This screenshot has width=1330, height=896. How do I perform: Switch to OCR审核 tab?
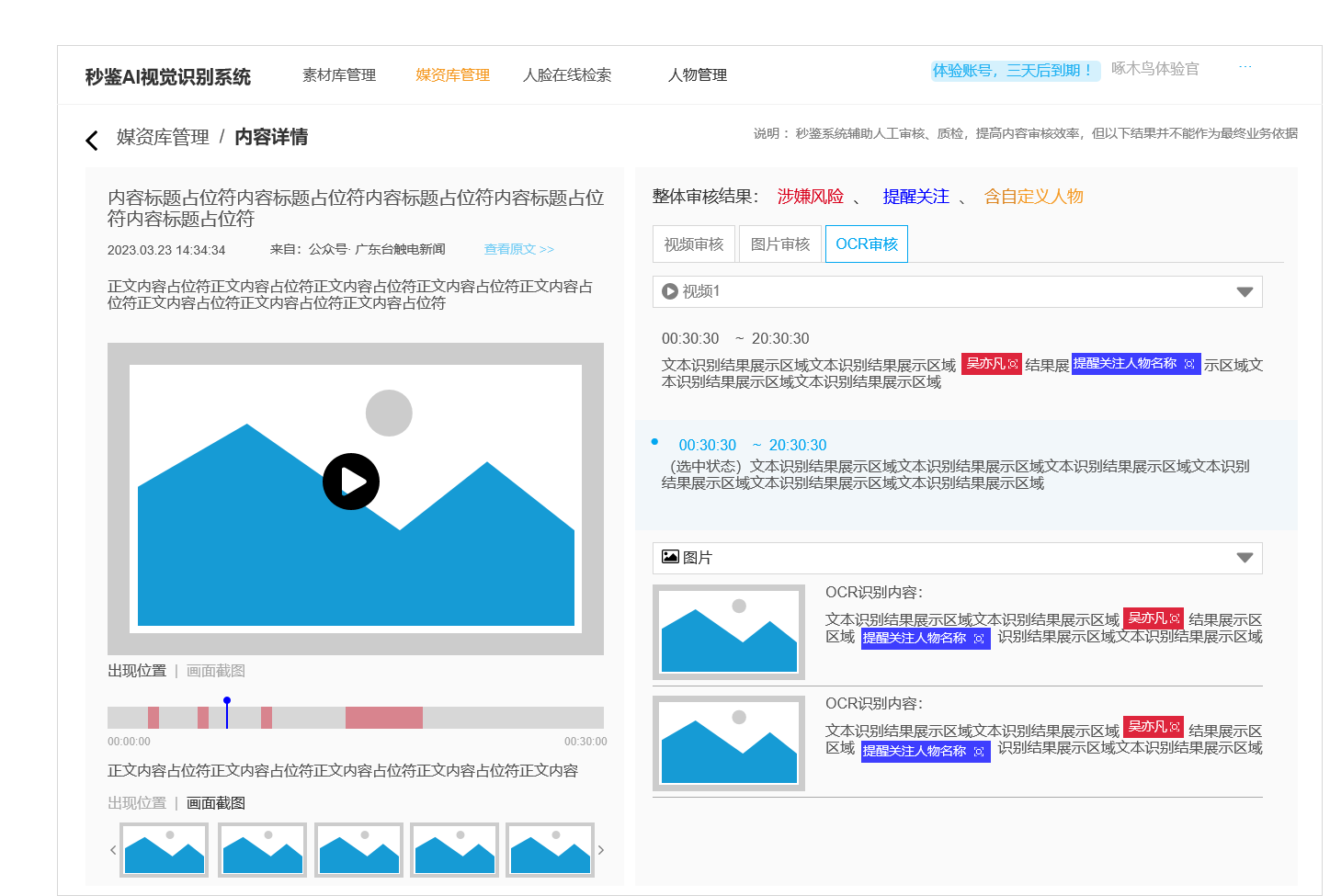(x=867, y=244)
